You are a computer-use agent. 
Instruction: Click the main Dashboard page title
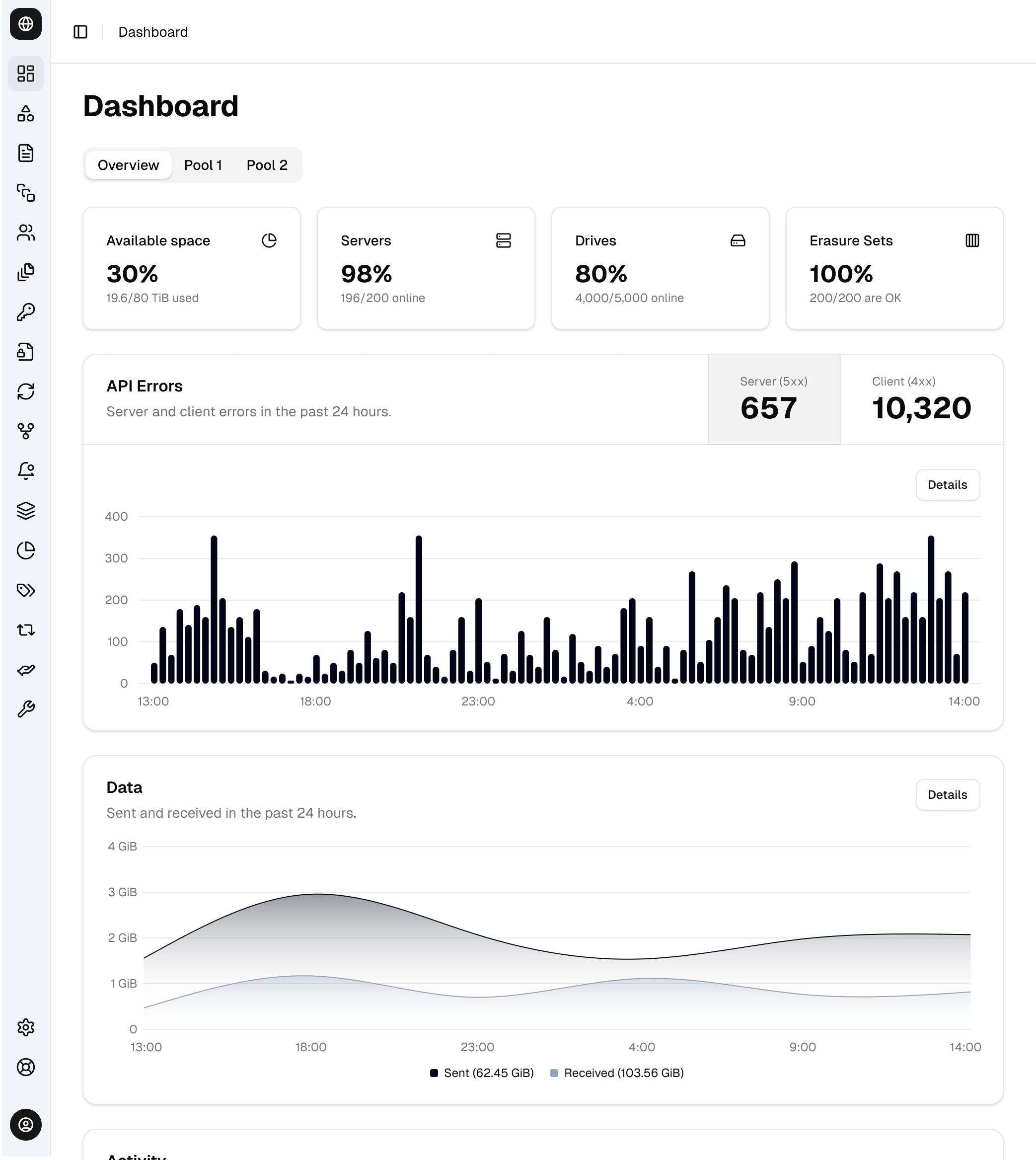(x=160, y=106)
